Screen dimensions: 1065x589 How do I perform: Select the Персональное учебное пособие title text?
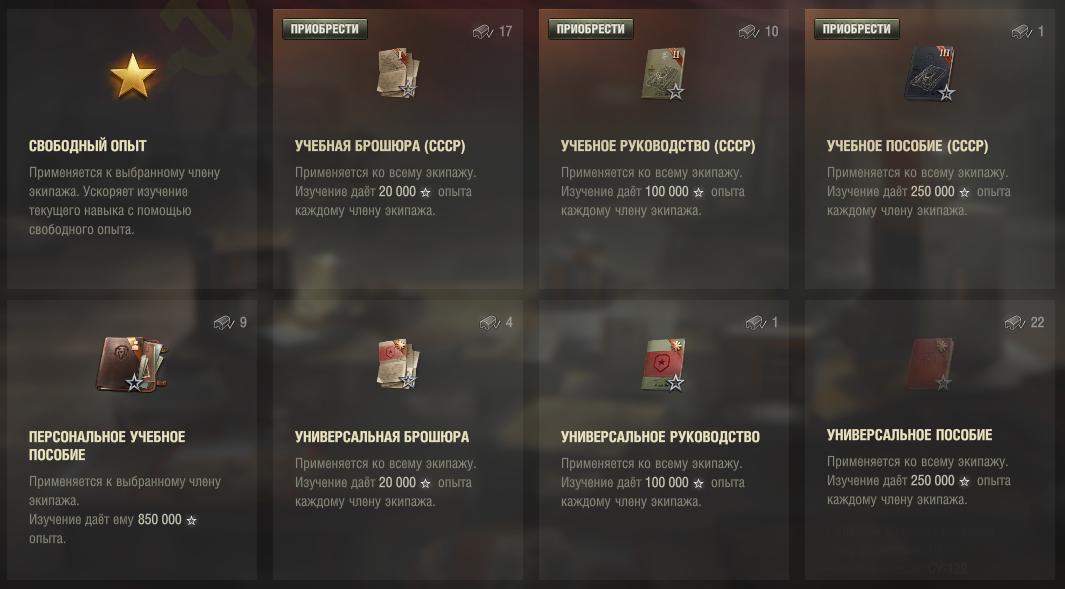tap(107, 446)
